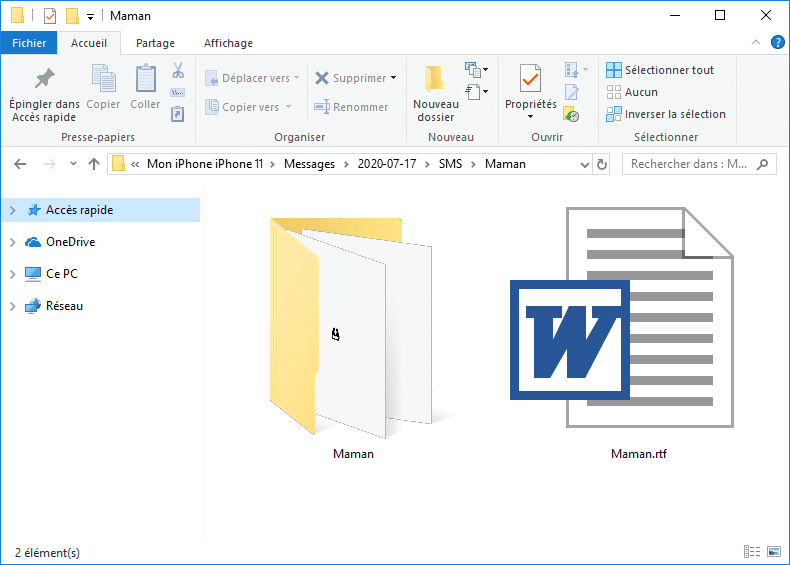This screenshot has width=790, height=565.
Task: Open the Supprimer dropdown arrow
Action: point(394,78)
